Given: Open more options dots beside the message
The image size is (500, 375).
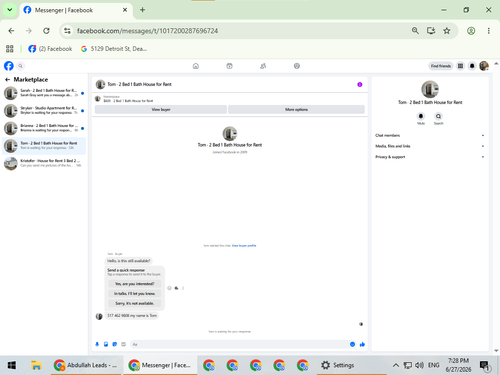Looking at the screenshot, I should tap(183, 288).
